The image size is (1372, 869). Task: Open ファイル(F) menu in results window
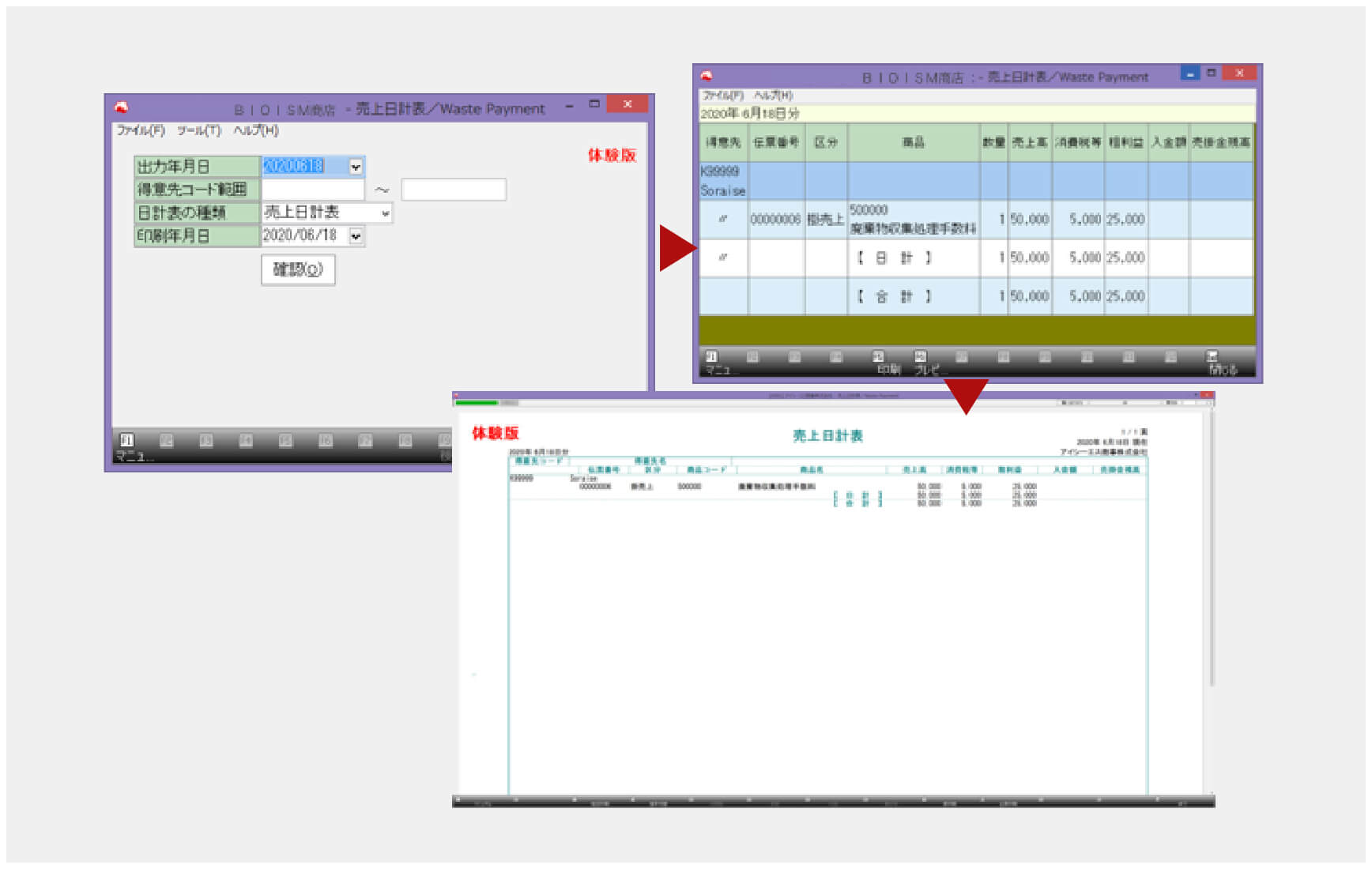(x=723, y=95)
